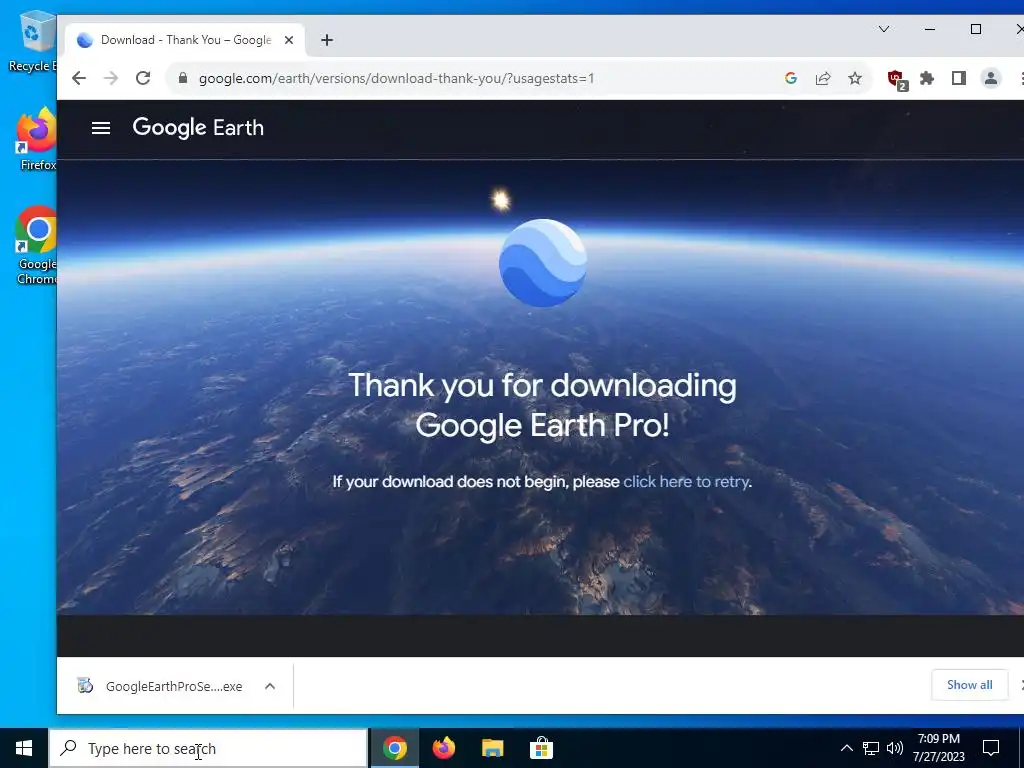Viewport: 1024px width, 768px height.
Task: Open the volume tray icon
Action: 895,748
